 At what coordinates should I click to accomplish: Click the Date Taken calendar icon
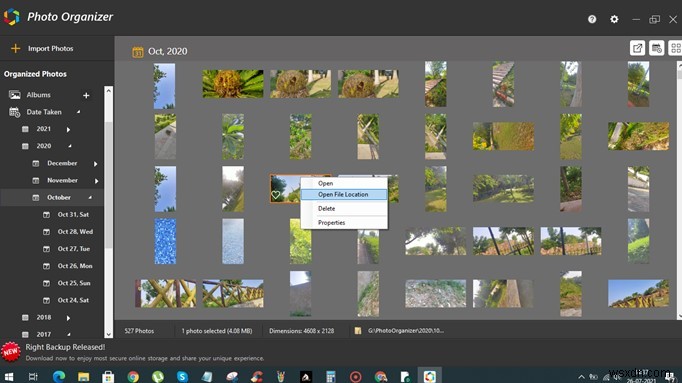(x=15, y=112)
